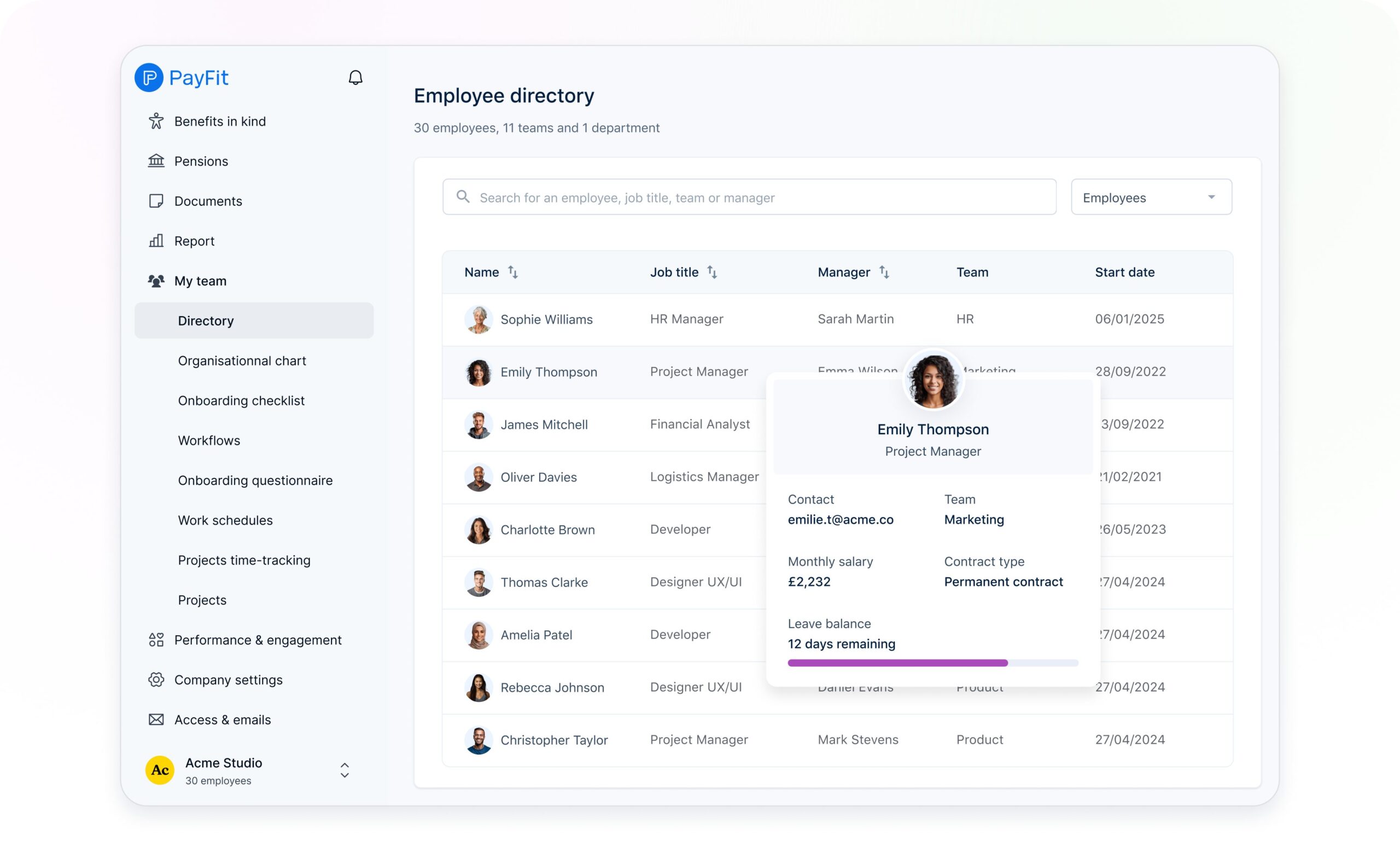Select the Pensions sidebar icon

pos(156,161)
